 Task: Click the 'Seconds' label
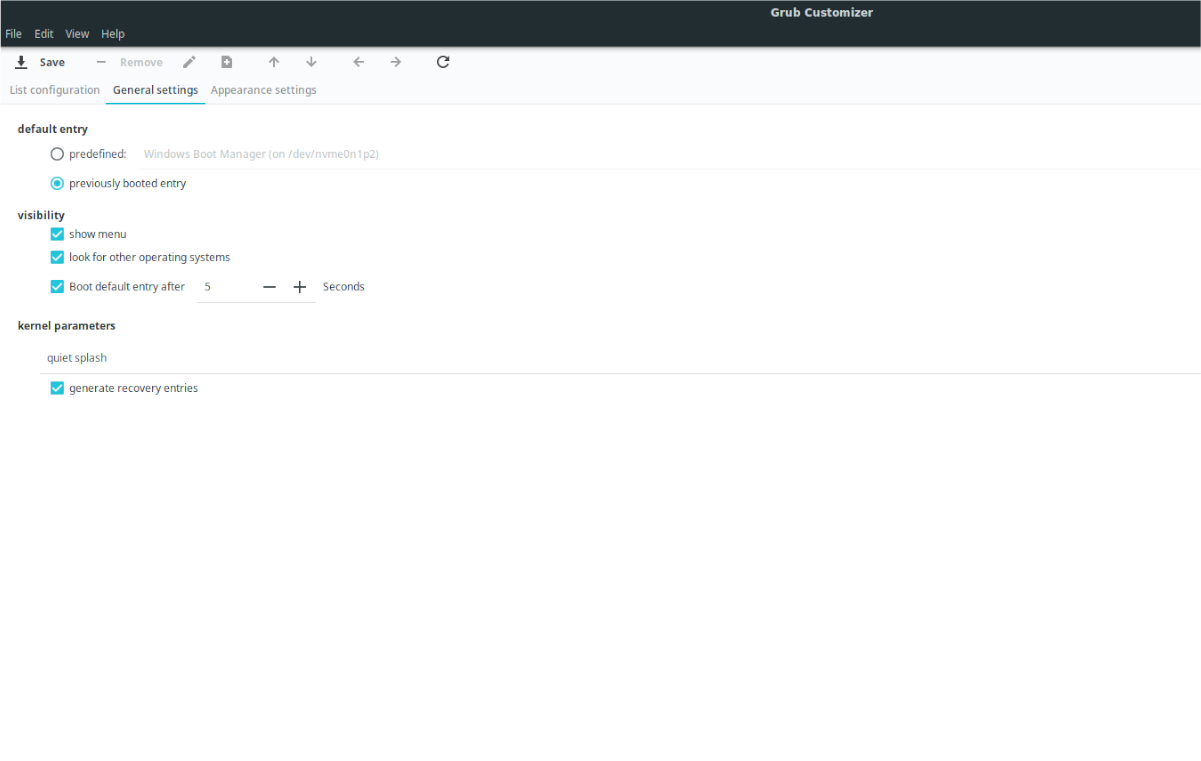click(344, 287)
